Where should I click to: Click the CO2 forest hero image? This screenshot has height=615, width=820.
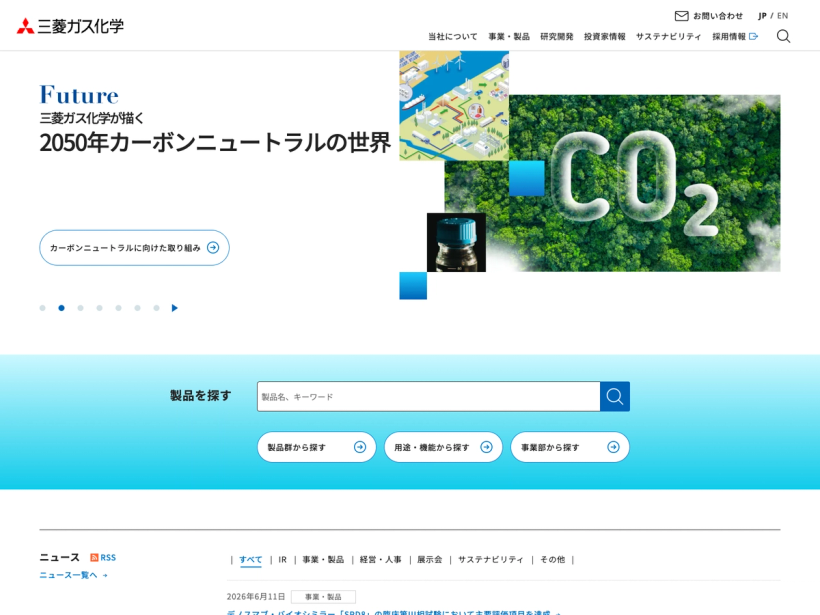[x=643, y=183]
